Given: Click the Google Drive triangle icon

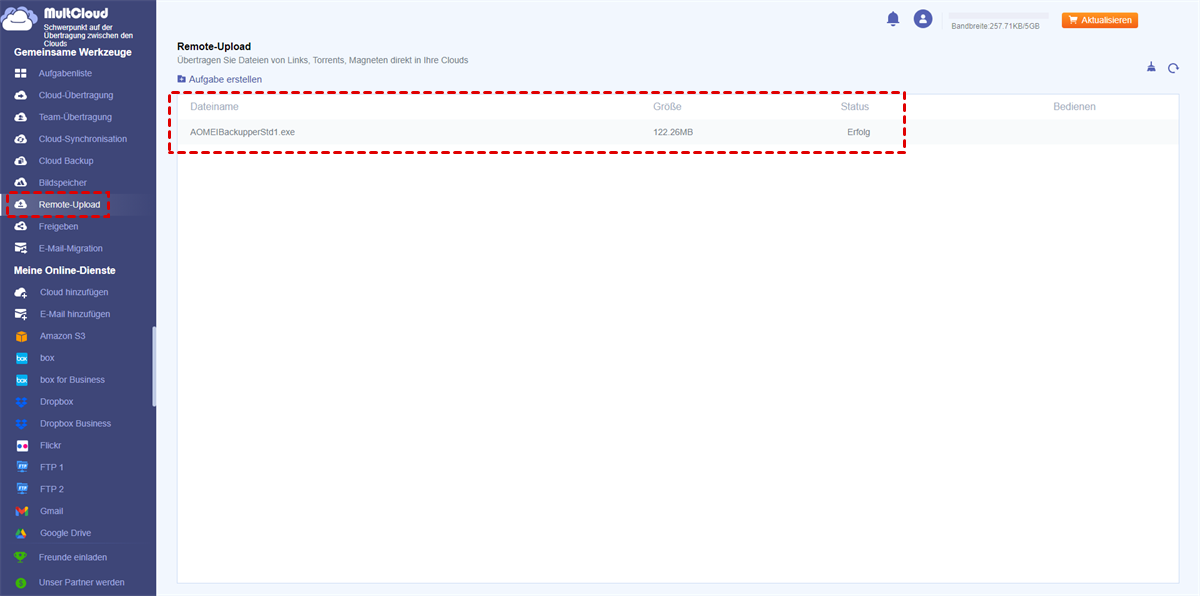Looking at the screenshot, I should (21, 533).
